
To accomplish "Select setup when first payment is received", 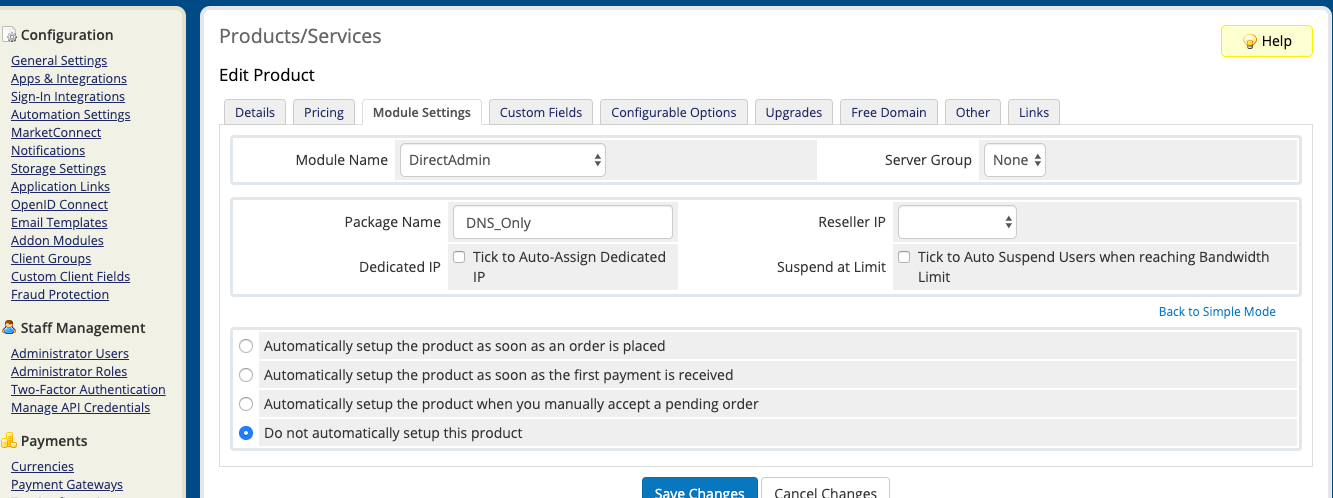I will (246, 375).
